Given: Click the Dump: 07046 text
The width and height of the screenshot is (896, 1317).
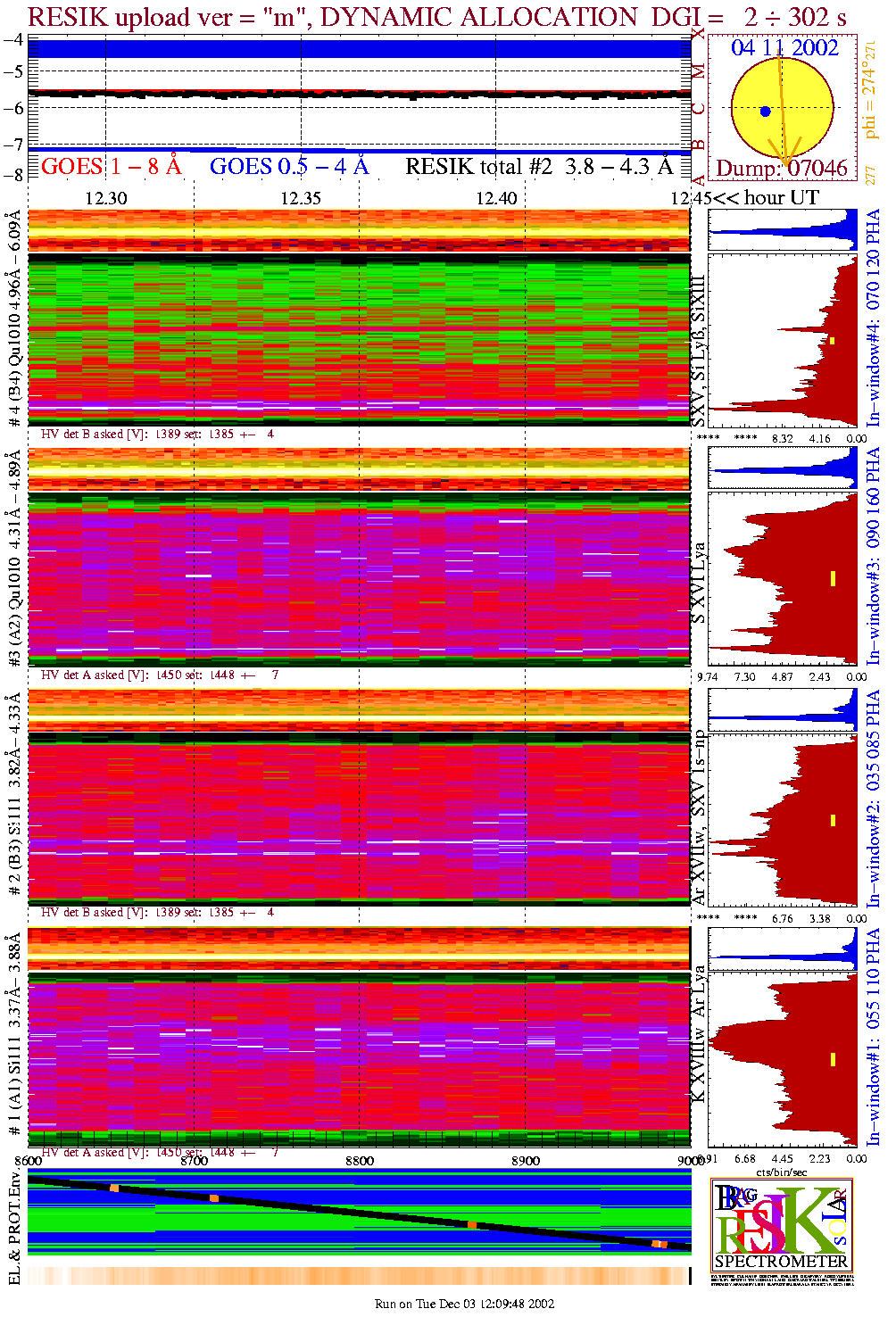Looking at the screenshot, I should pos(782,169).
